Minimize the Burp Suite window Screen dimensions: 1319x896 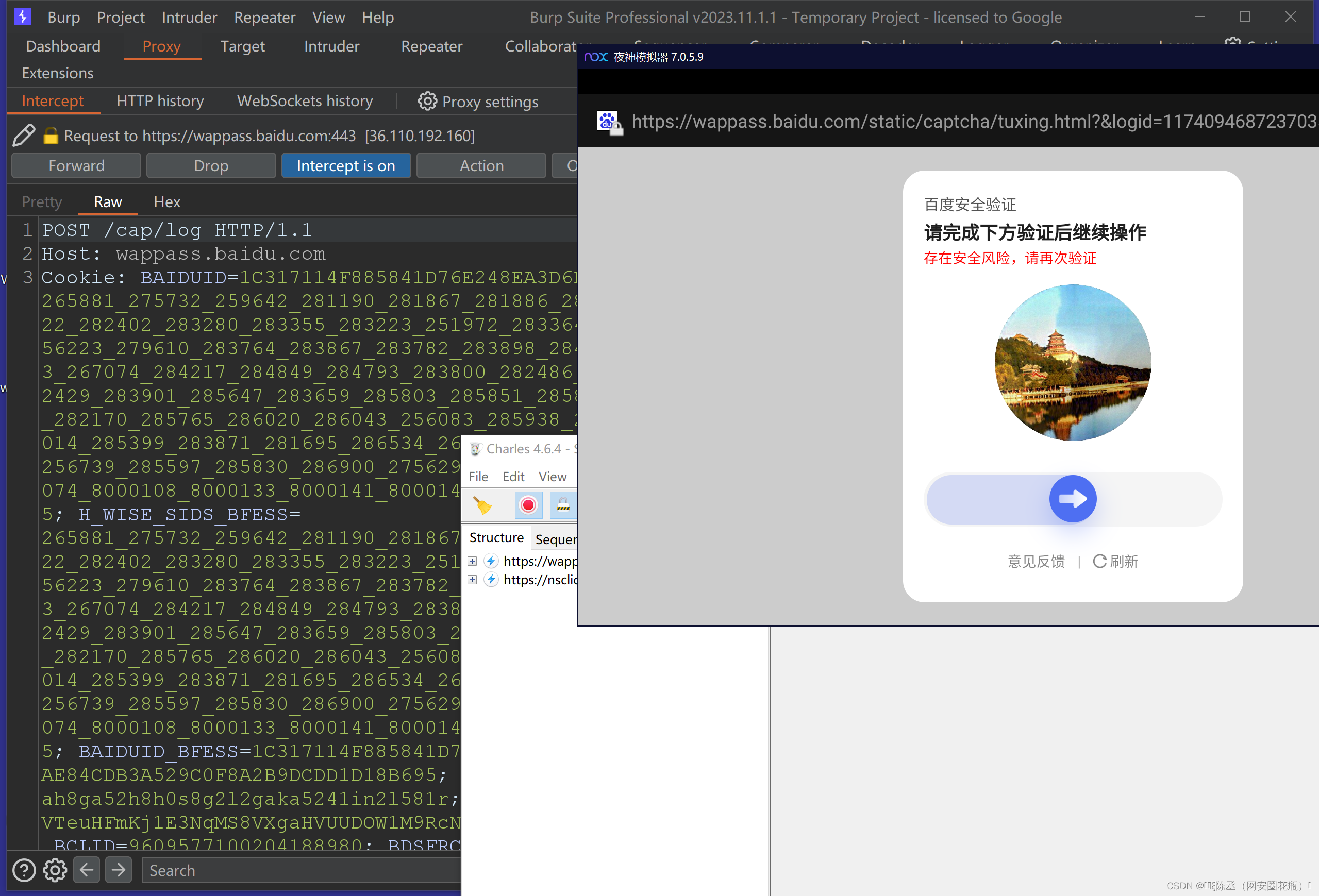tap(1199, 17)
